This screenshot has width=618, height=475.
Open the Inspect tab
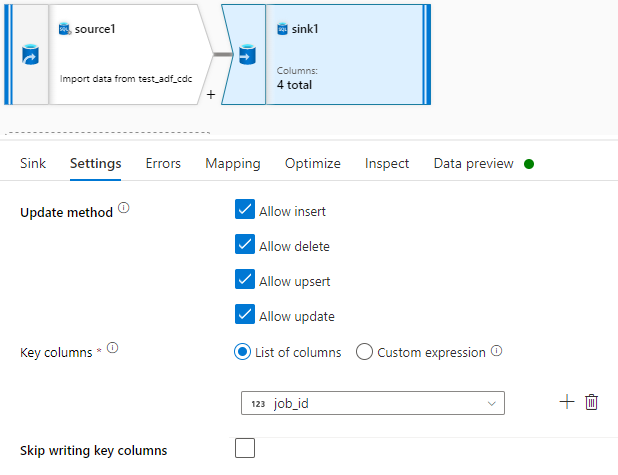coord(387,163)
